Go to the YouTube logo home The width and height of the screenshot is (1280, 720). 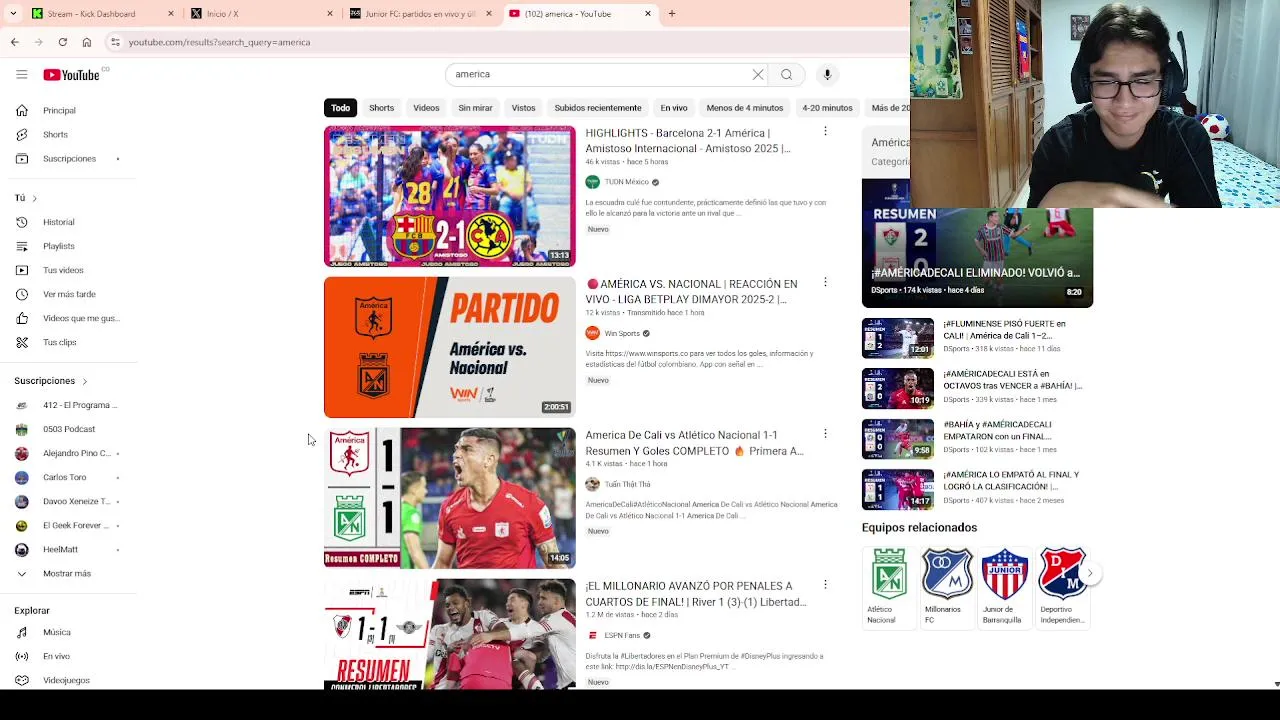[71, 75]
